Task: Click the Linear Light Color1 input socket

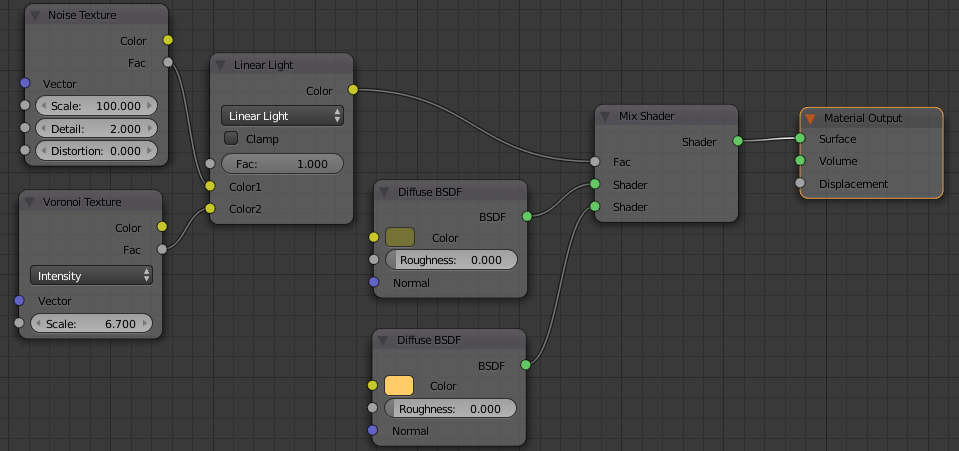Action: 210,186
